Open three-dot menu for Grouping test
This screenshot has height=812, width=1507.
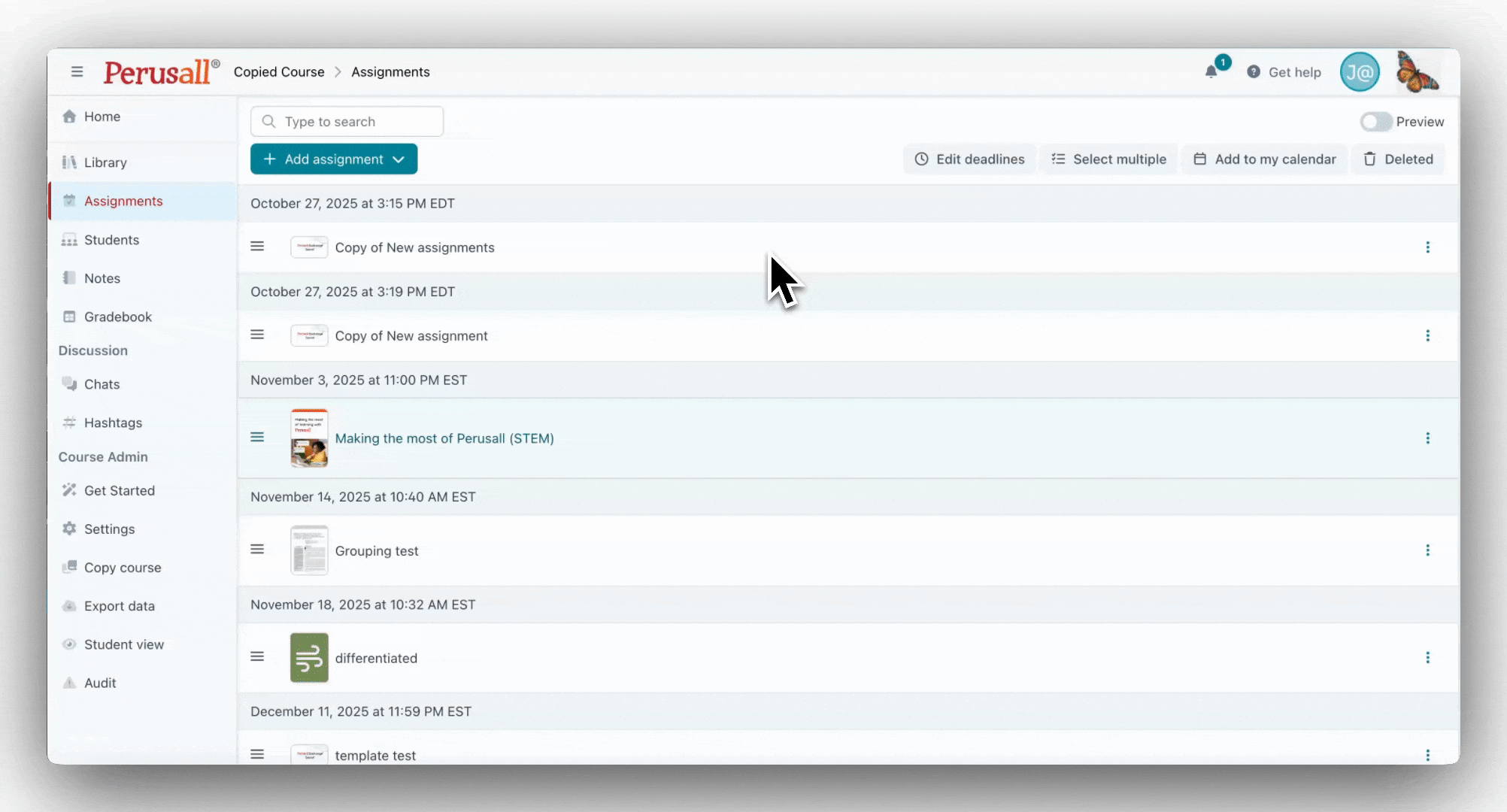[1427, 550]
